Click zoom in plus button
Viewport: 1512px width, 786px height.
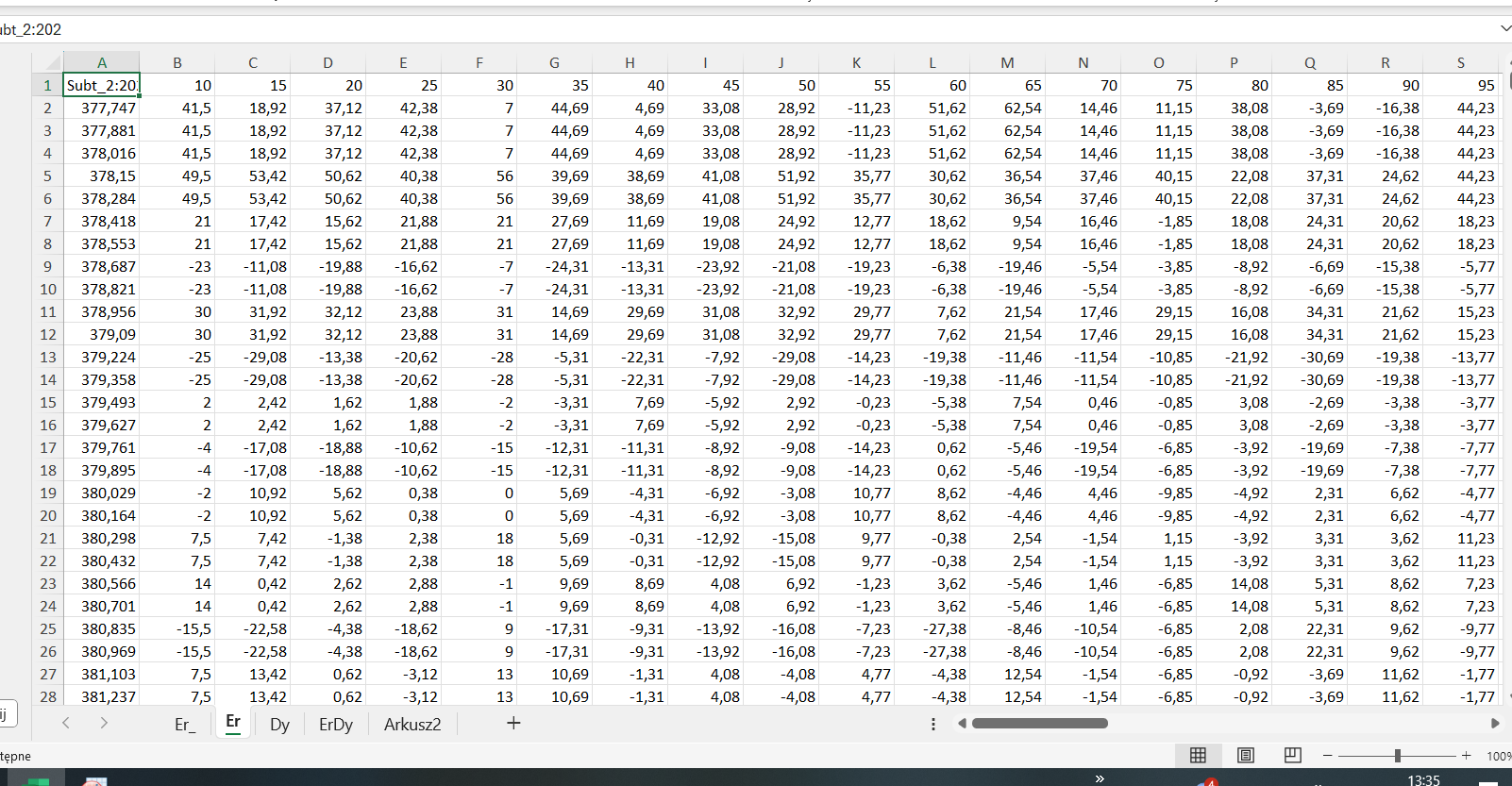click(x=1466, y=756)
